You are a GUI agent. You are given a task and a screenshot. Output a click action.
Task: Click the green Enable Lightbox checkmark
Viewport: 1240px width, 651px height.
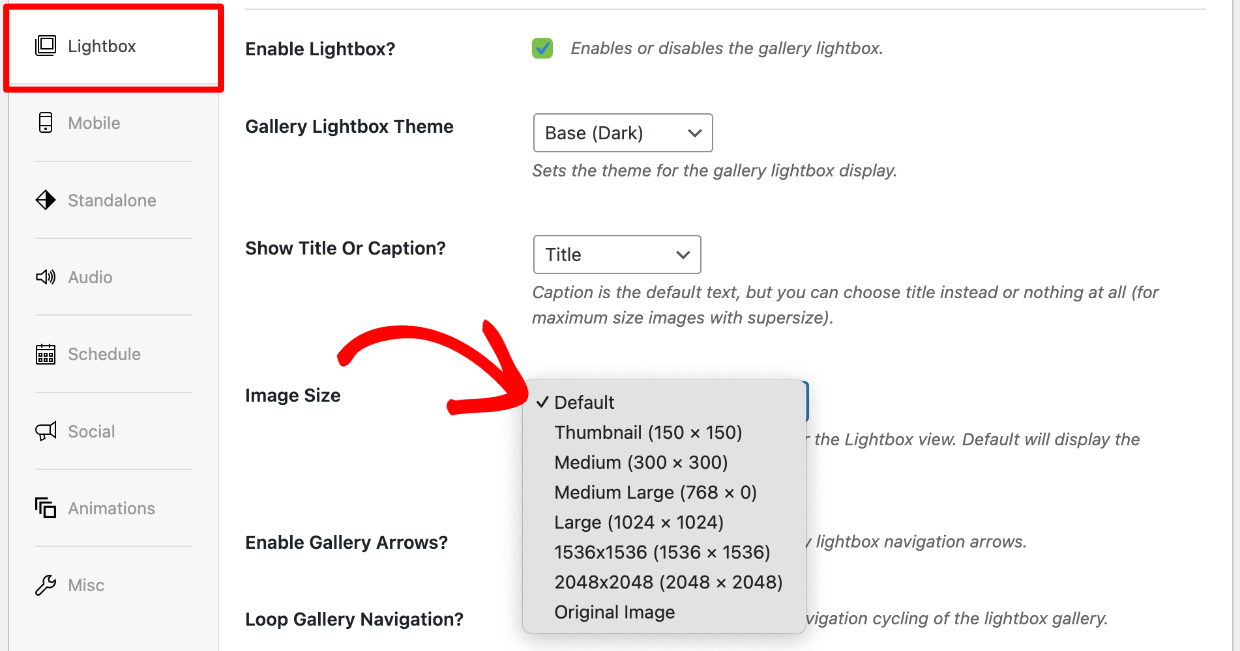pyautogui.click(x=542, y=47)
